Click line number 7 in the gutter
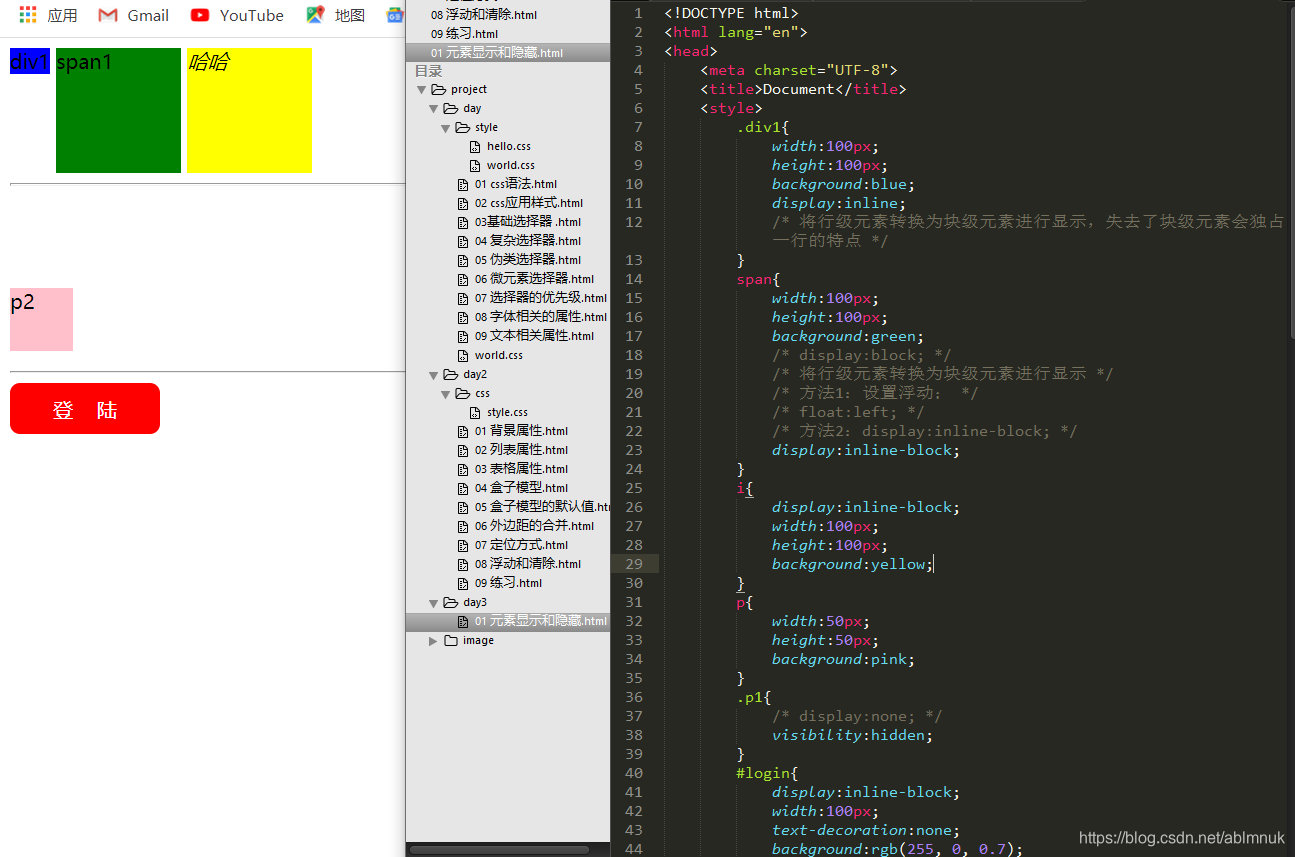Screen dimensions: 1295x857 point(638,127)
